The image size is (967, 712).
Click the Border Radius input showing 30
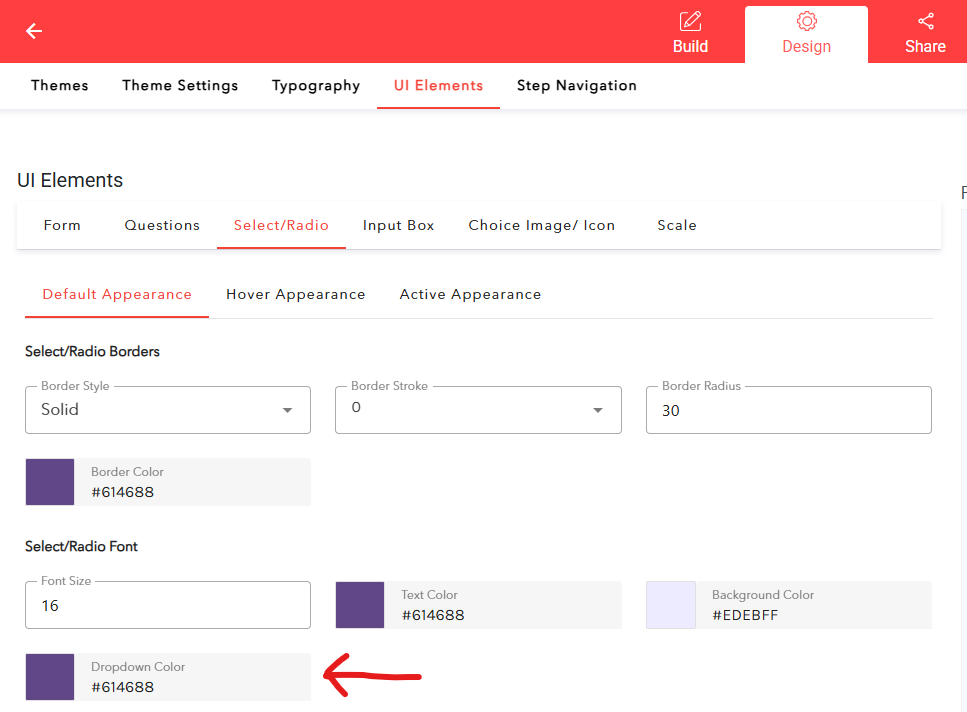click(788, 410)
